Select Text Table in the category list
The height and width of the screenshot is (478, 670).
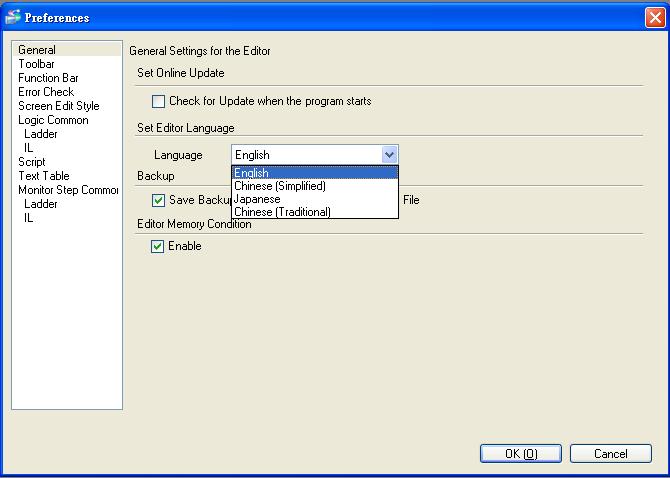point(43,176)
